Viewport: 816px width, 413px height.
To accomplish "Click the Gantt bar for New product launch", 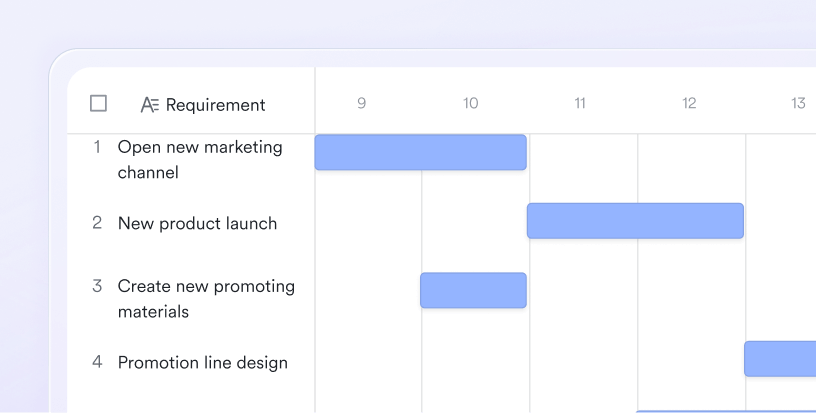I will (635, 221).
